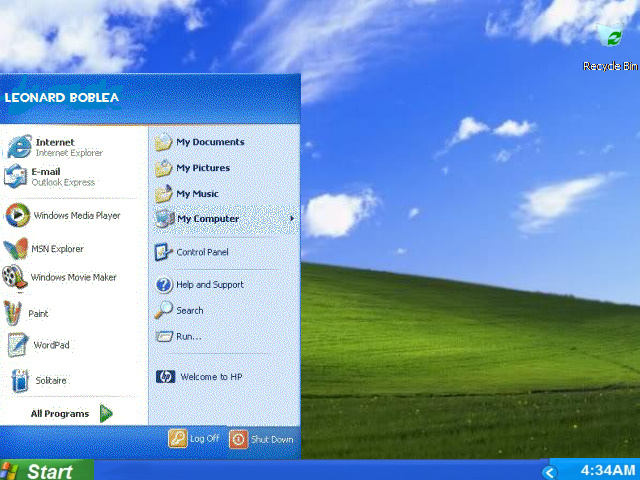
Task: Click the All Programs label
Action: (60, 413)
